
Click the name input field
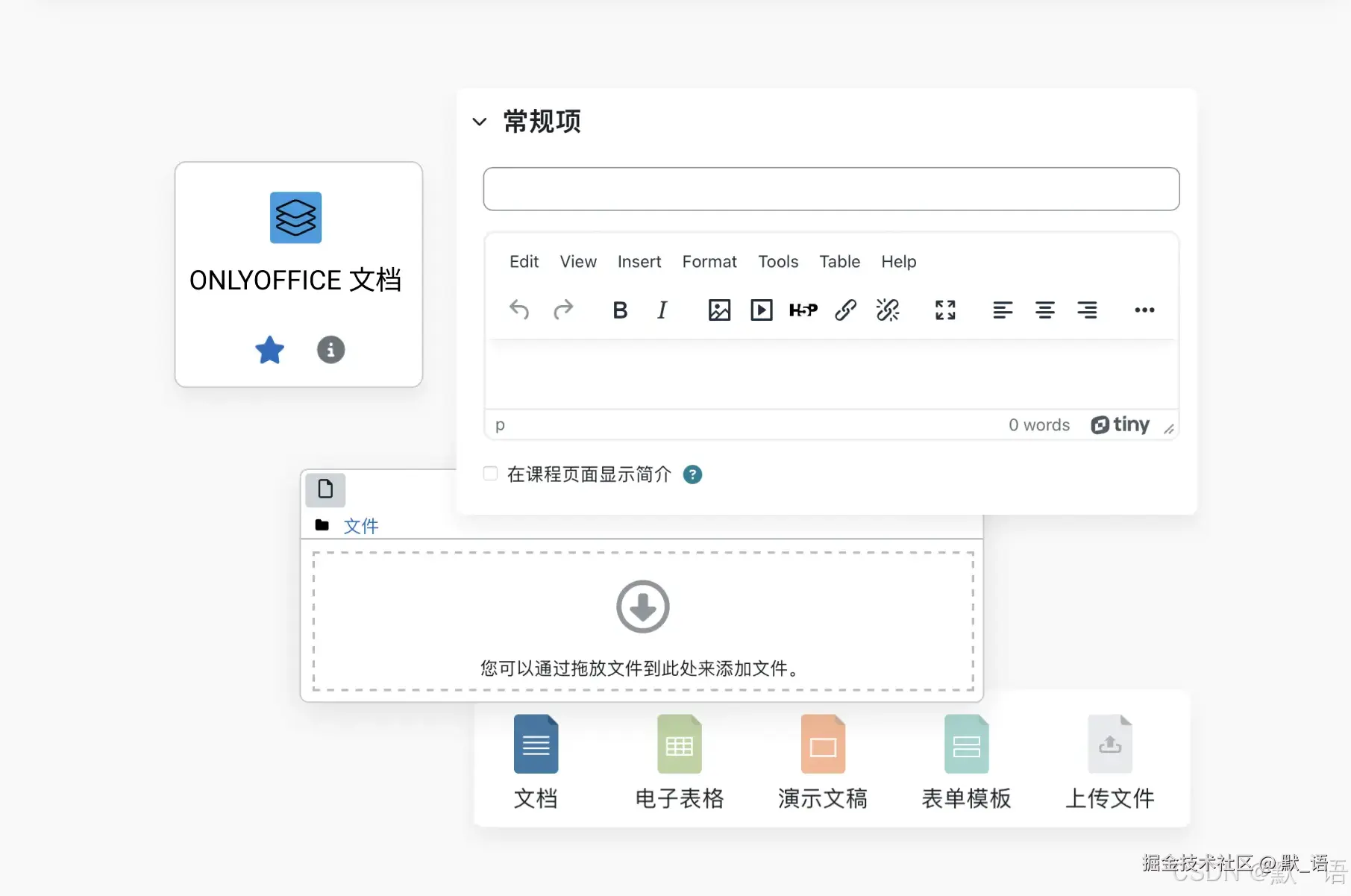click(x=830, y=189)
